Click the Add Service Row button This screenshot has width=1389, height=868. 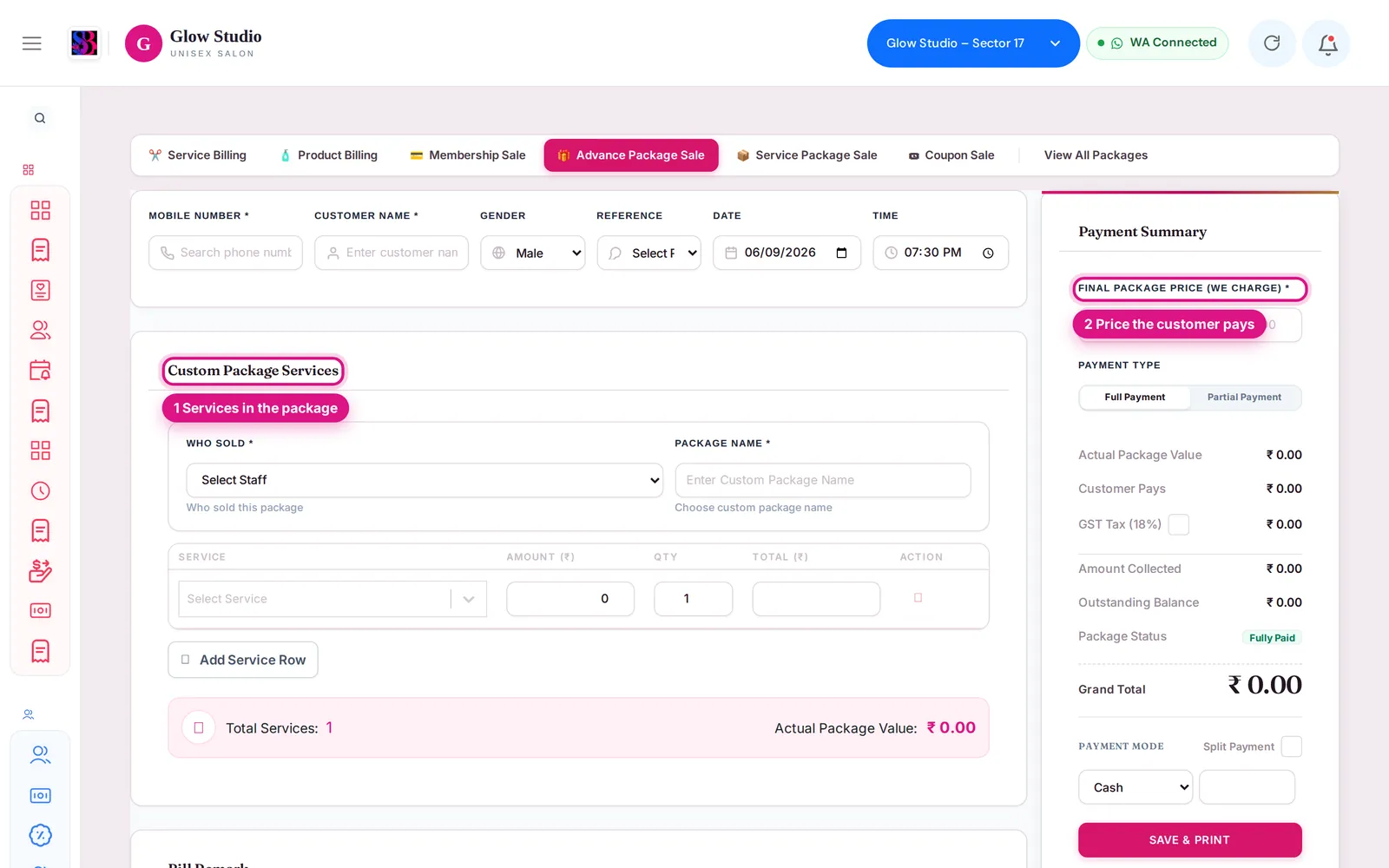[243, 660]
